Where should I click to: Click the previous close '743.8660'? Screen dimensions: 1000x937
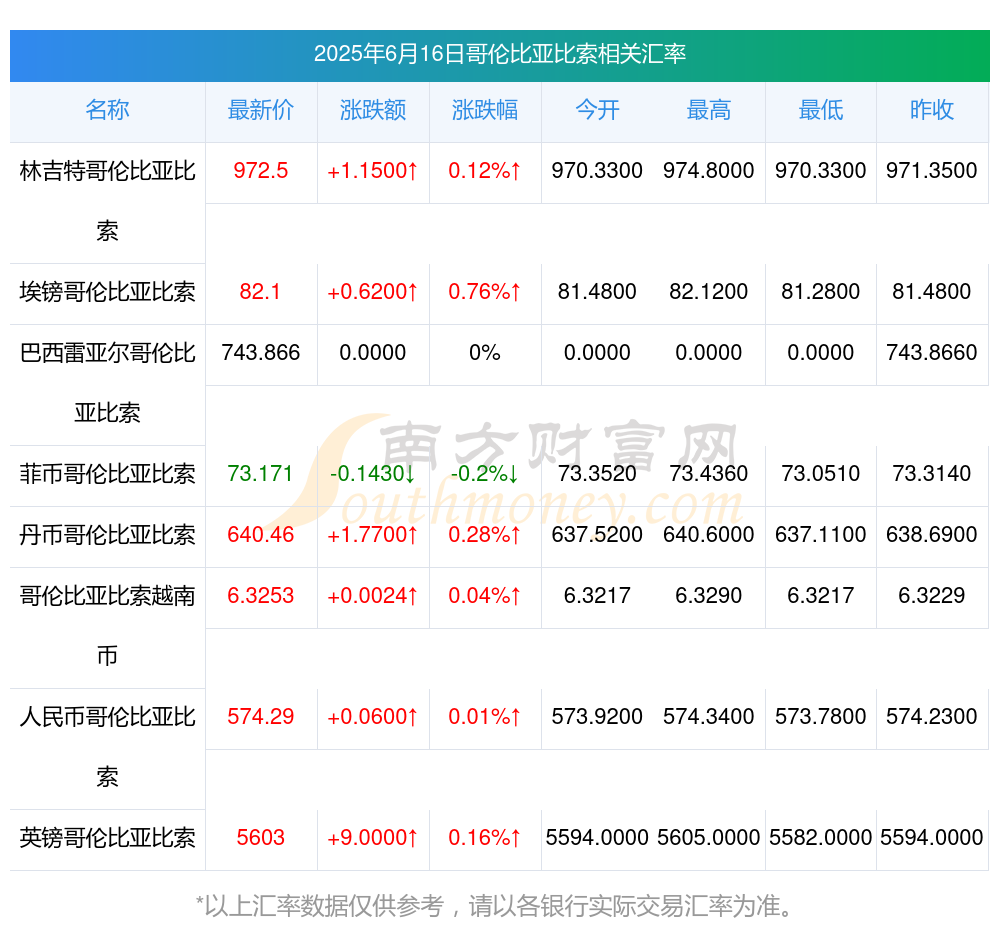coord(932,352)
